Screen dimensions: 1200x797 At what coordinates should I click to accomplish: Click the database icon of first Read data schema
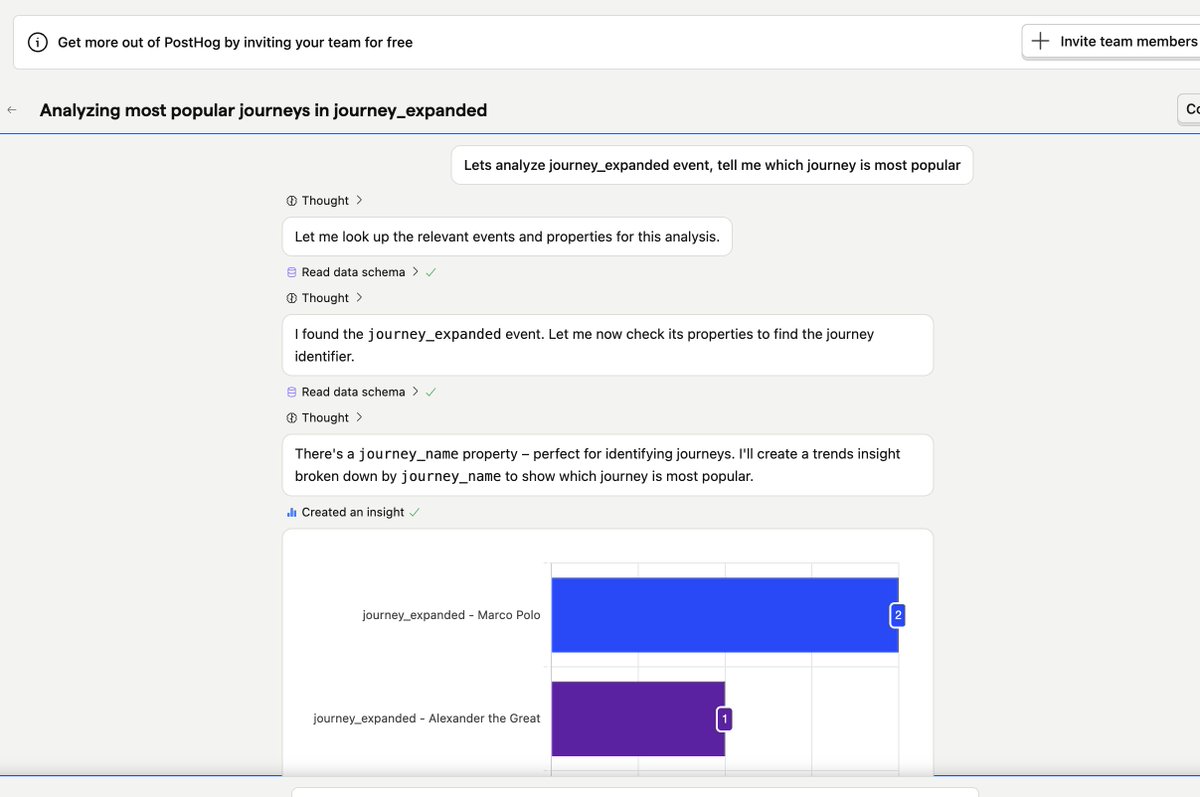click(292, 272)
